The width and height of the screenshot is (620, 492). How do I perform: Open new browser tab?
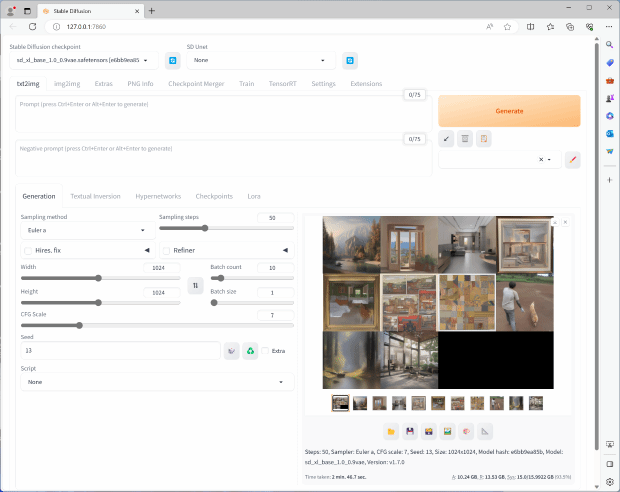pyautogui.click(x=152, y=11)
